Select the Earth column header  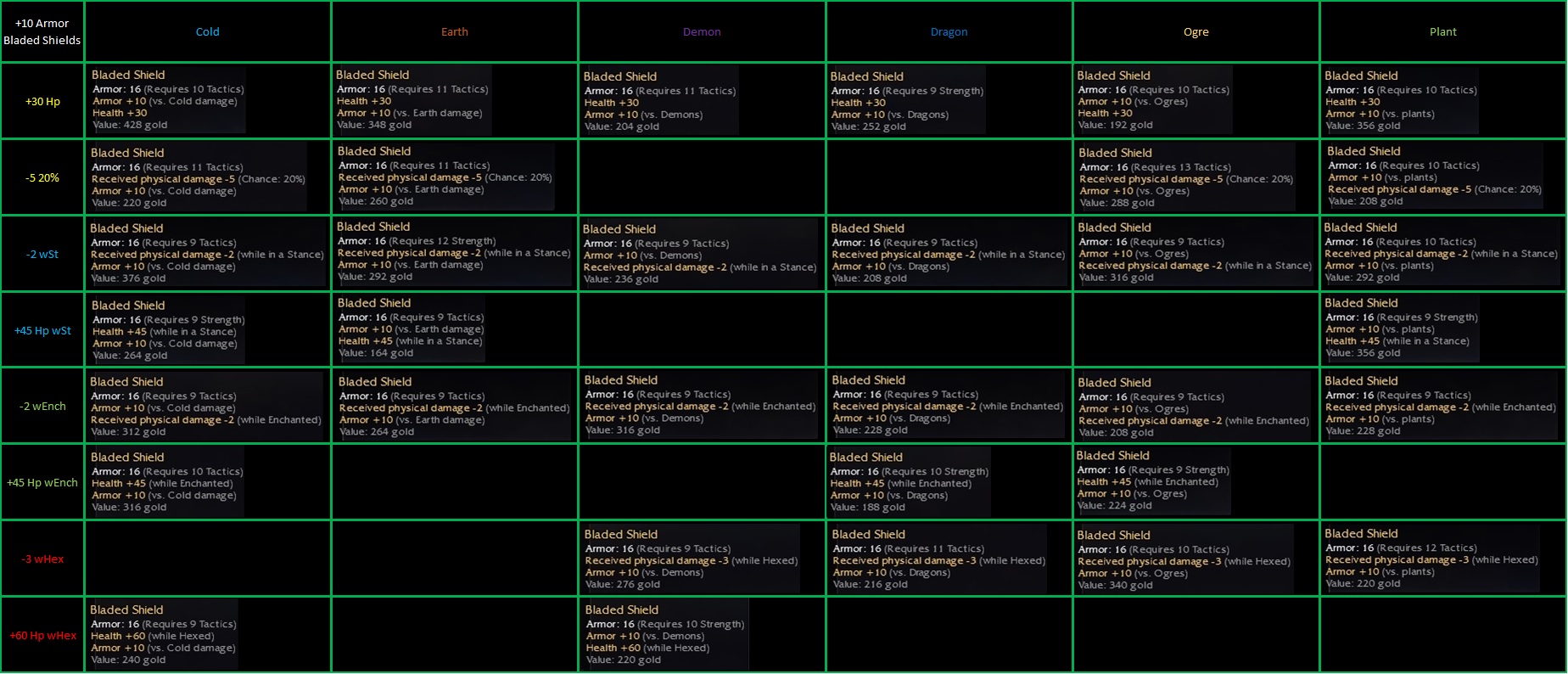coord(454,32)
